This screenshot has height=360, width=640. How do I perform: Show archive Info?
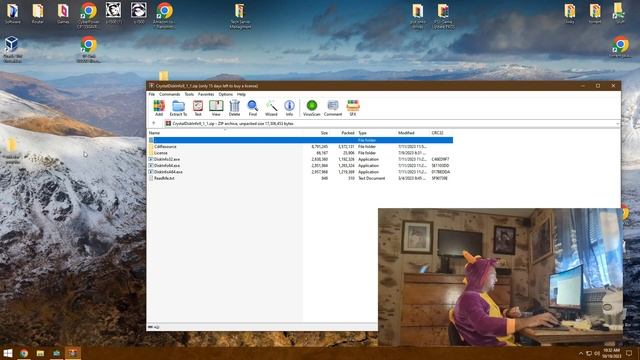click(289, 108)
